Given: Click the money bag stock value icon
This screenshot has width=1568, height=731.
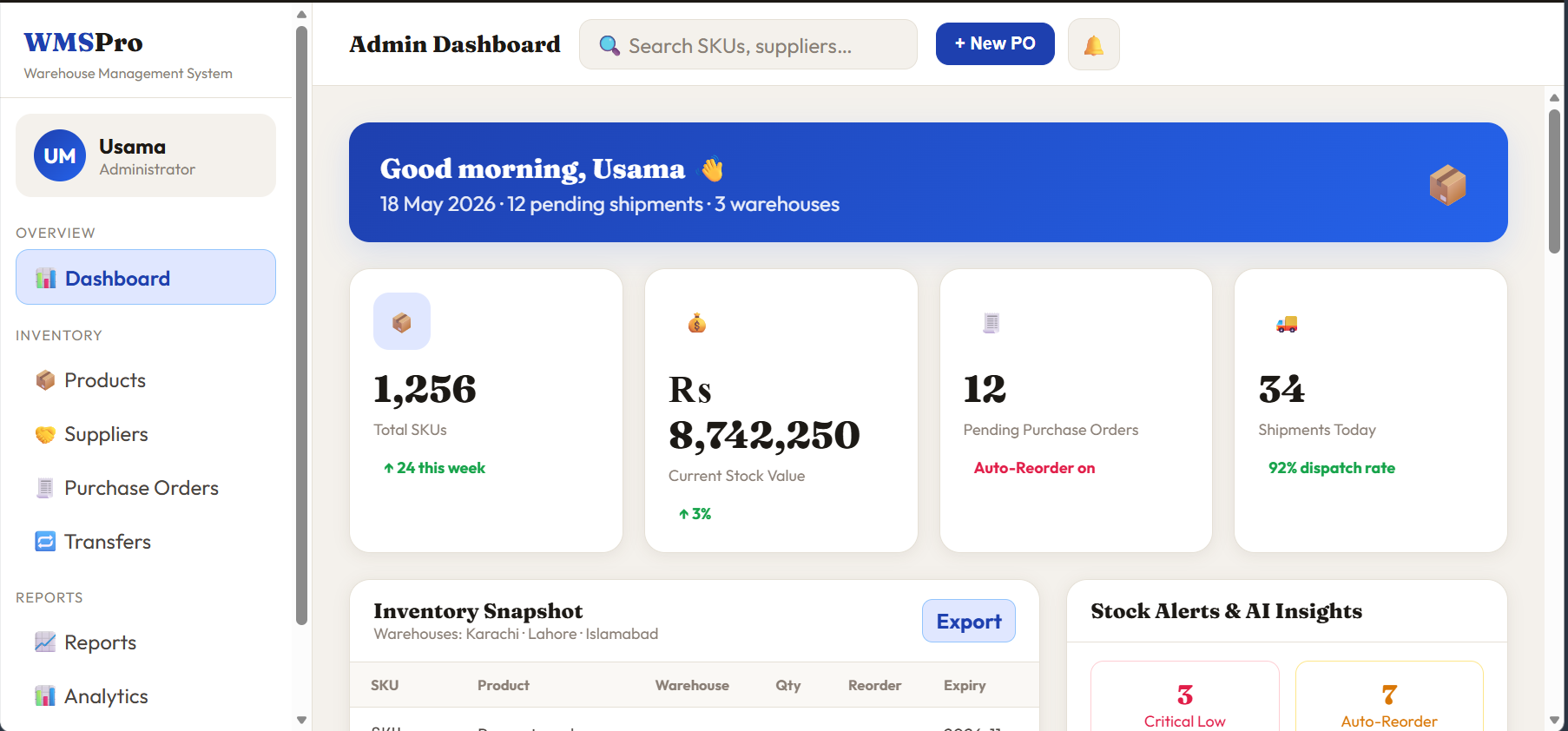Looking at the screenshot, I should tap(696, 323).
